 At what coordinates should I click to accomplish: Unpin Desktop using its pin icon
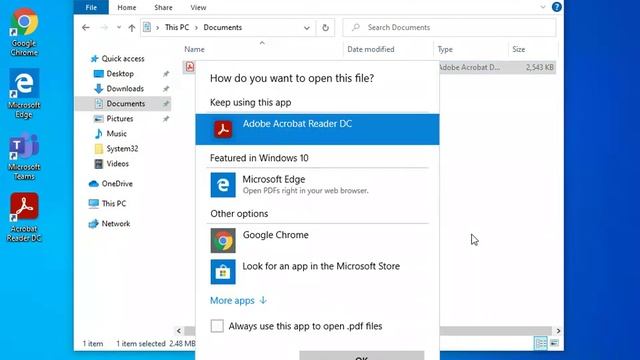click(x=166, y=74)
